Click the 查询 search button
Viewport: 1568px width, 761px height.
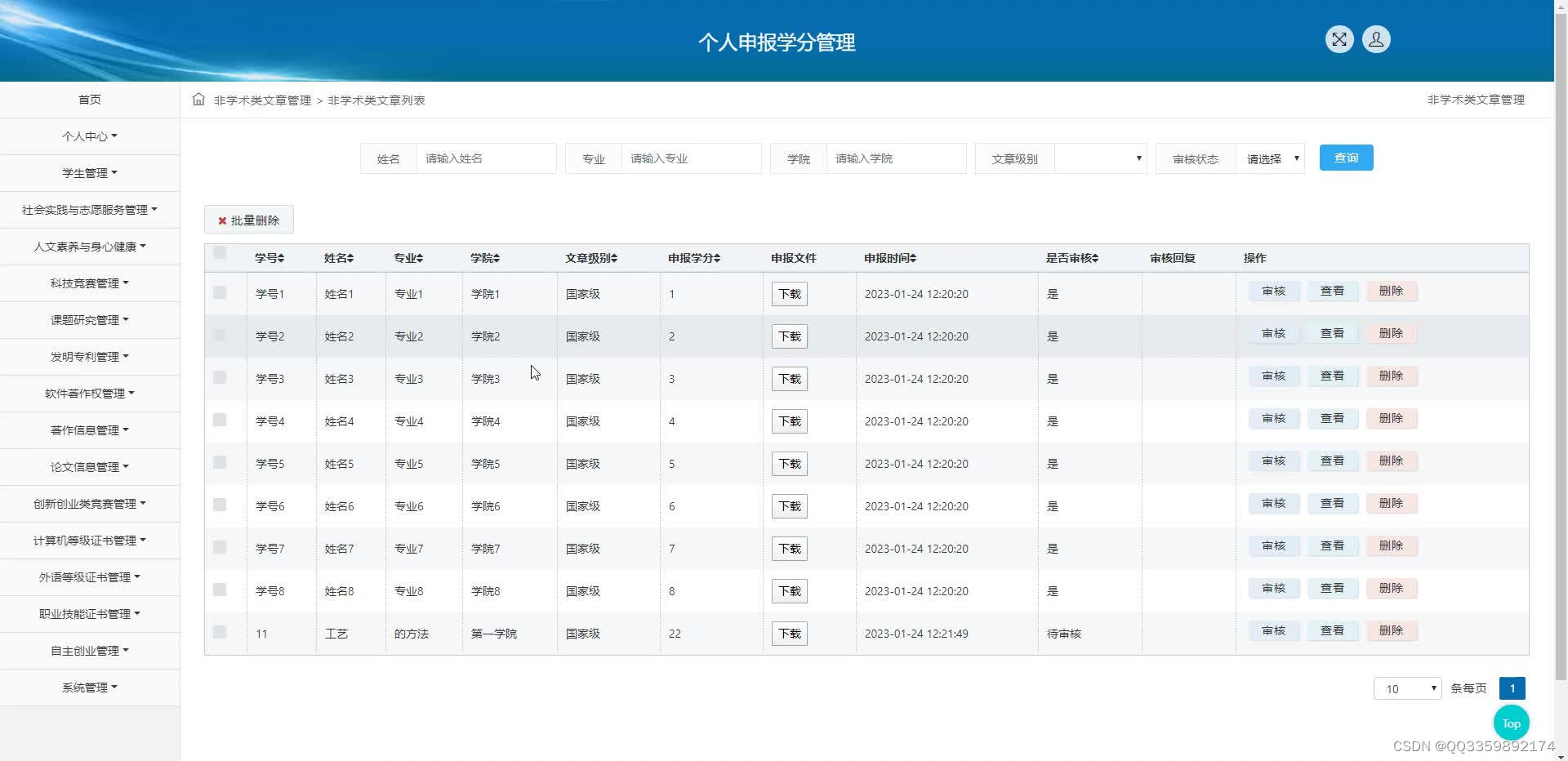pyautogui.click(x=1346, y=158)
